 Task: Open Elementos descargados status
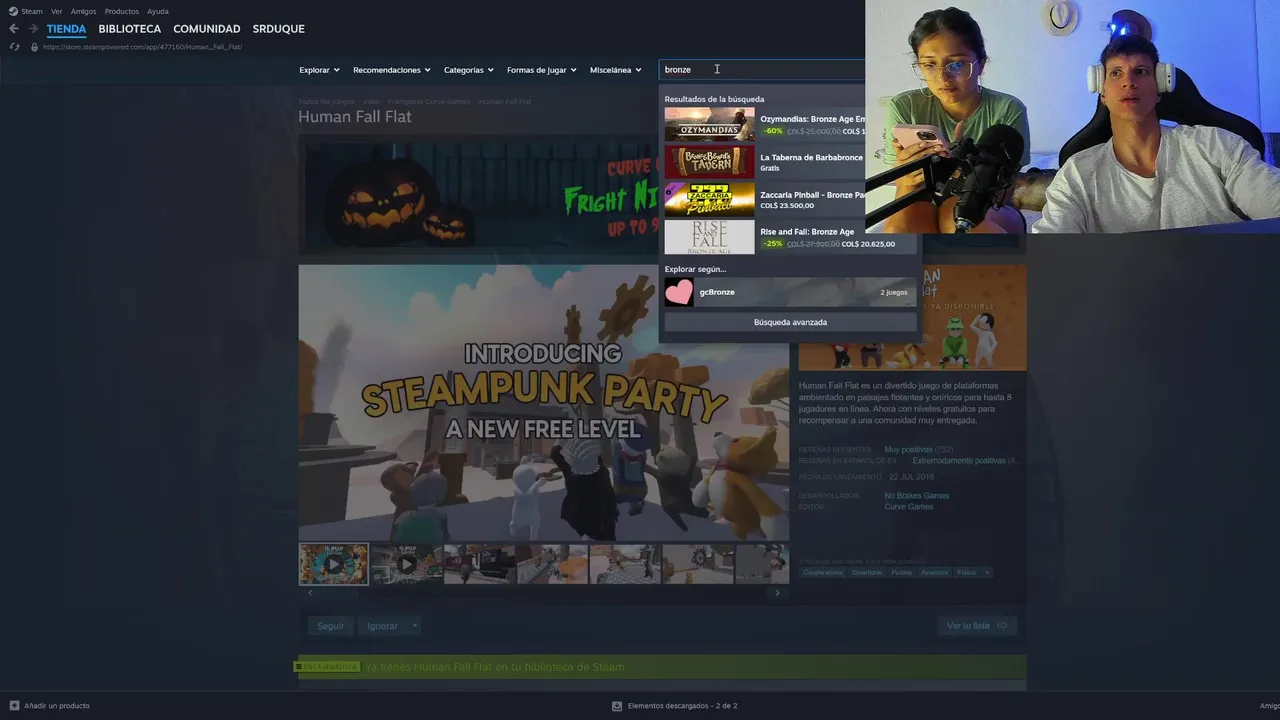point(682,706)
